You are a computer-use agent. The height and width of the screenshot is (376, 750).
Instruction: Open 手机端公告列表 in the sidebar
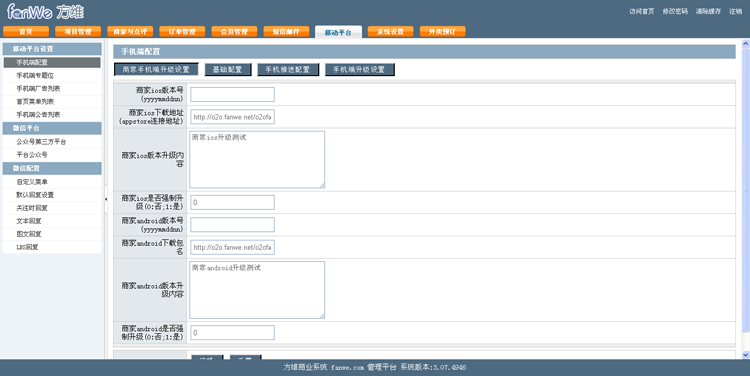pos(52,114)
